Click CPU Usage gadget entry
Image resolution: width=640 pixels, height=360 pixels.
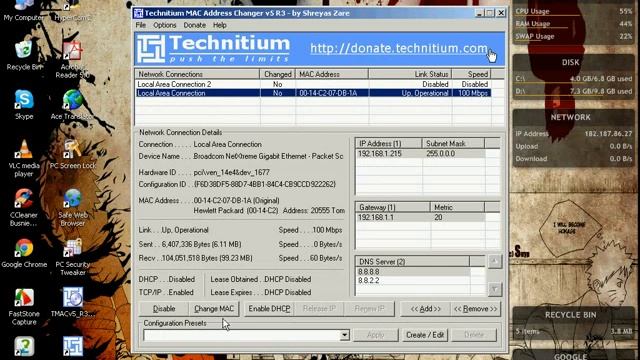tap(573, 11)
